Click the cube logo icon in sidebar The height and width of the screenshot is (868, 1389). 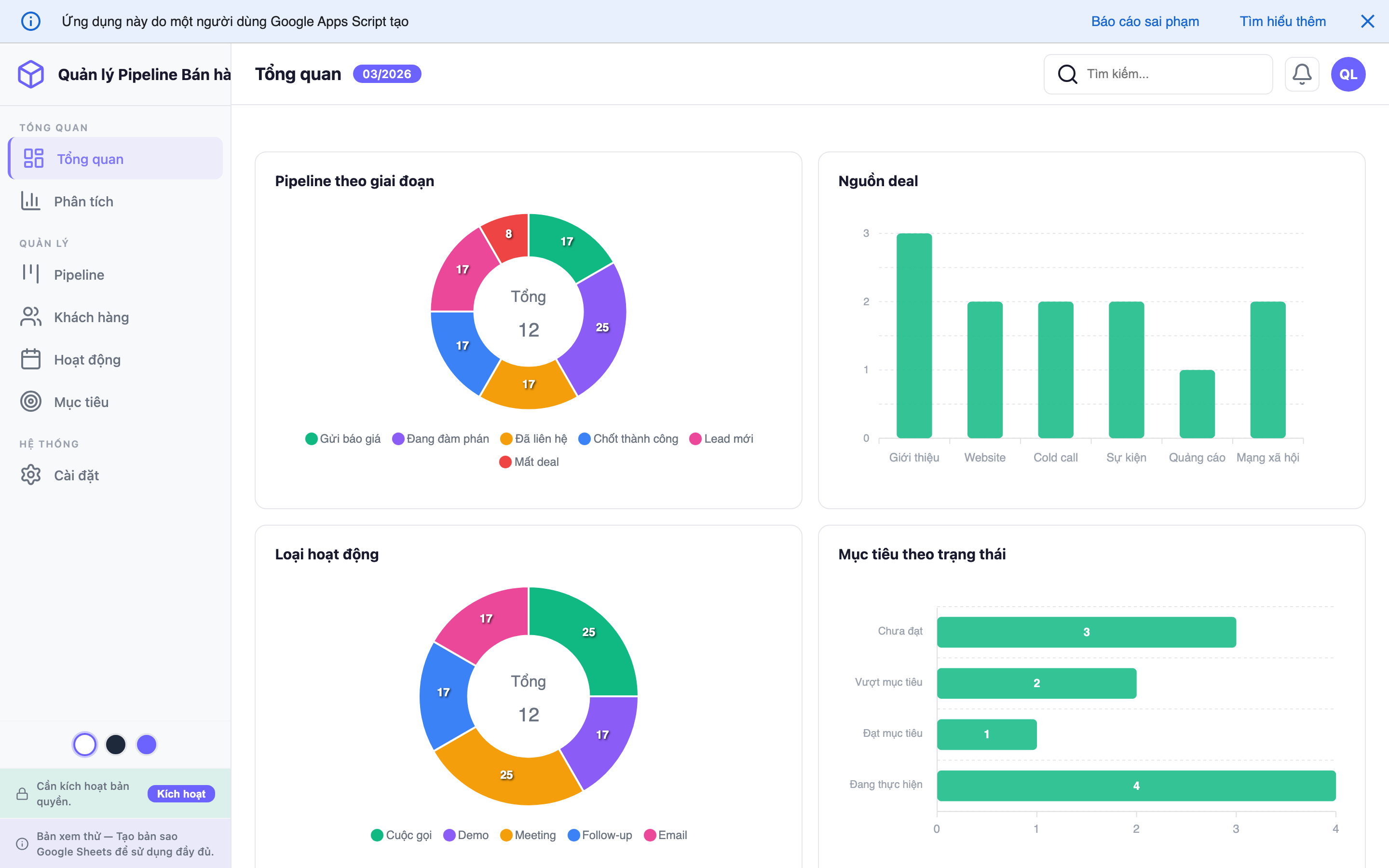(x=31, y=74)
